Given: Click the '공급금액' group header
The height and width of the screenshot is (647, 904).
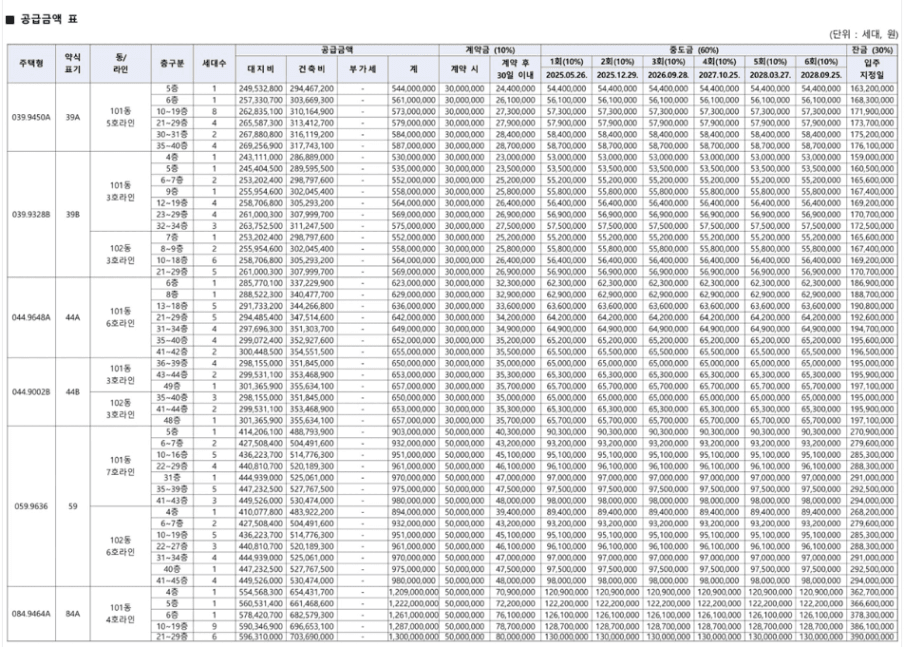Looking at the screenshot, I should pos(337,50).
